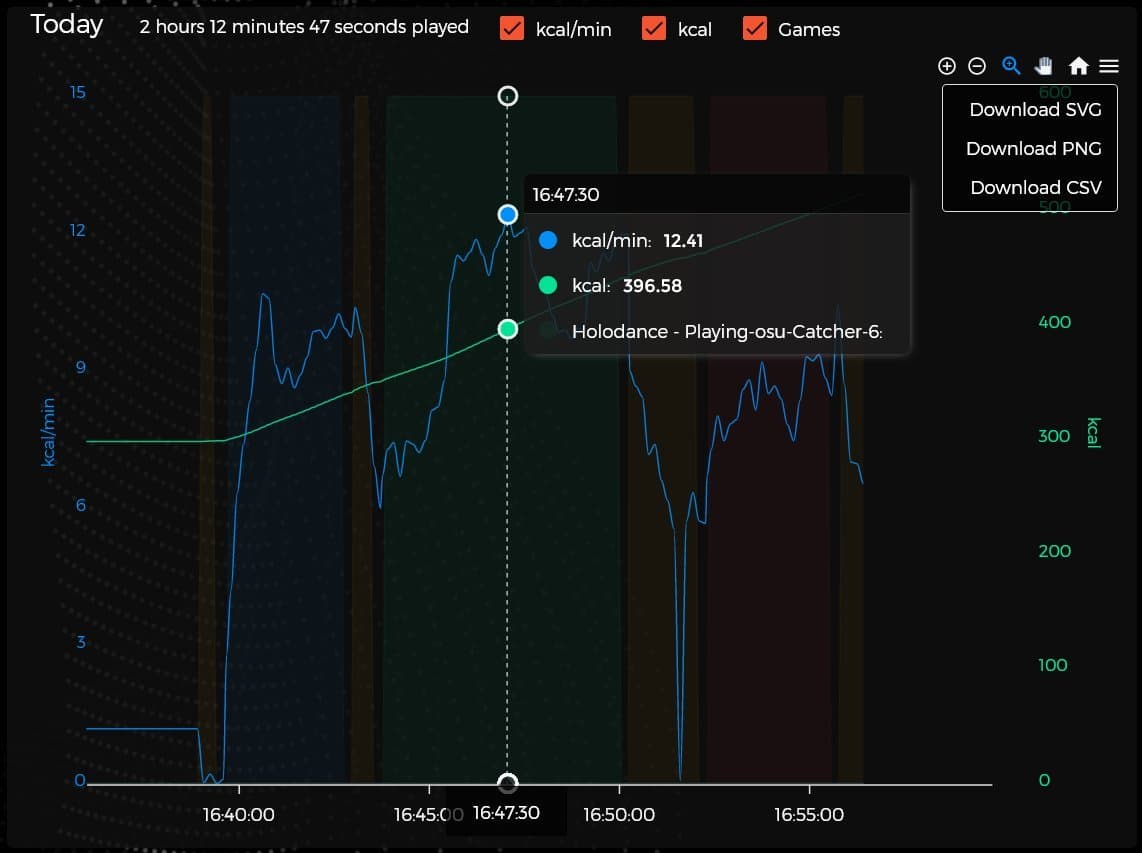This screenshot has width=1142, height=853.
Task: Click the blue kcal/min axis title
Action: pos(48,432)
